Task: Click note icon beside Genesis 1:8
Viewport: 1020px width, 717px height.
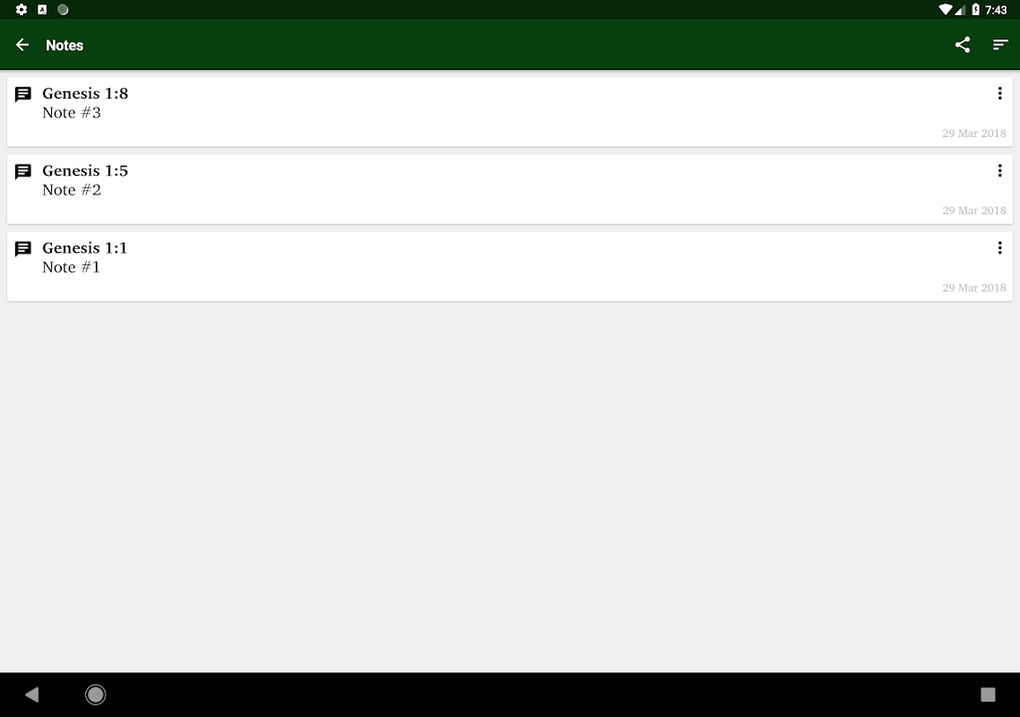Action: tap(23, 94)
